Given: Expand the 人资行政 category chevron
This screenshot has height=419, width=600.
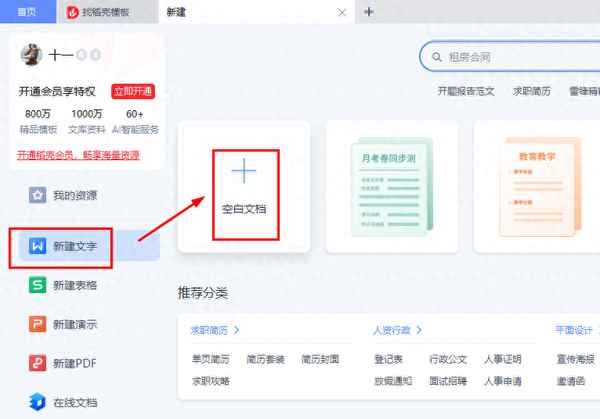Looking at the screenshot, I should pyautogui.click(x=419, y=330).
